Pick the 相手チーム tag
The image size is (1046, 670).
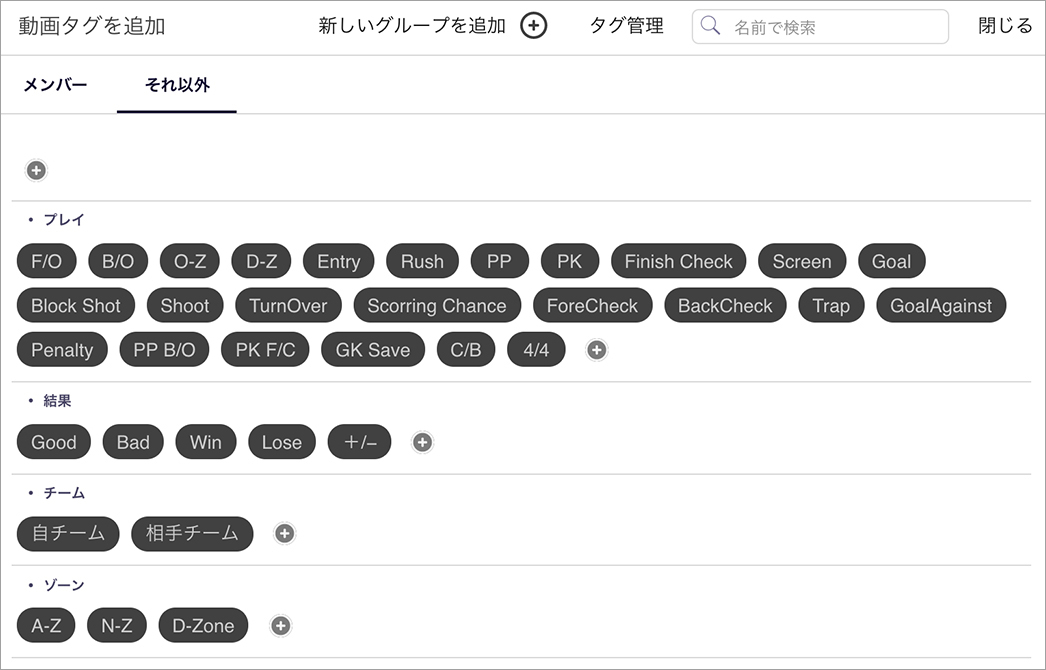click(192, 533)
